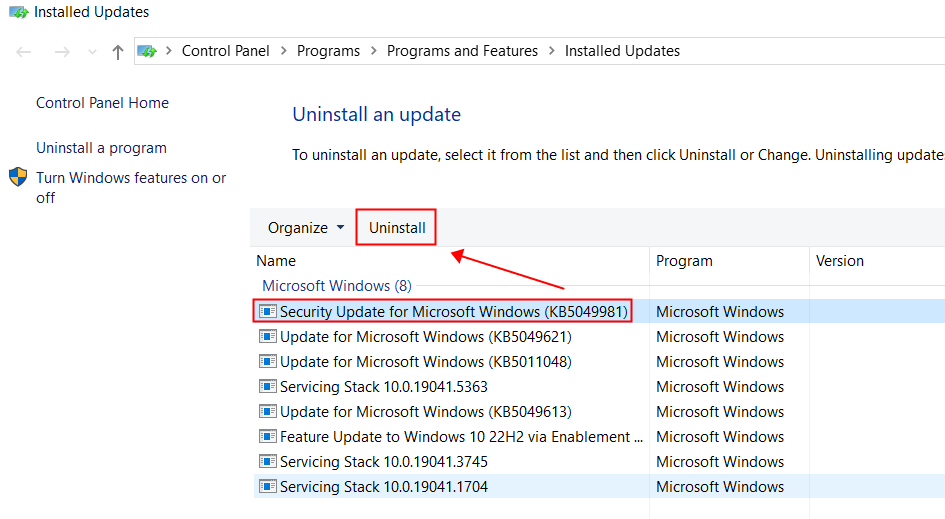Click the icon beside Servicing Stack 10.0.19041.1704

(x=268, y=486)
